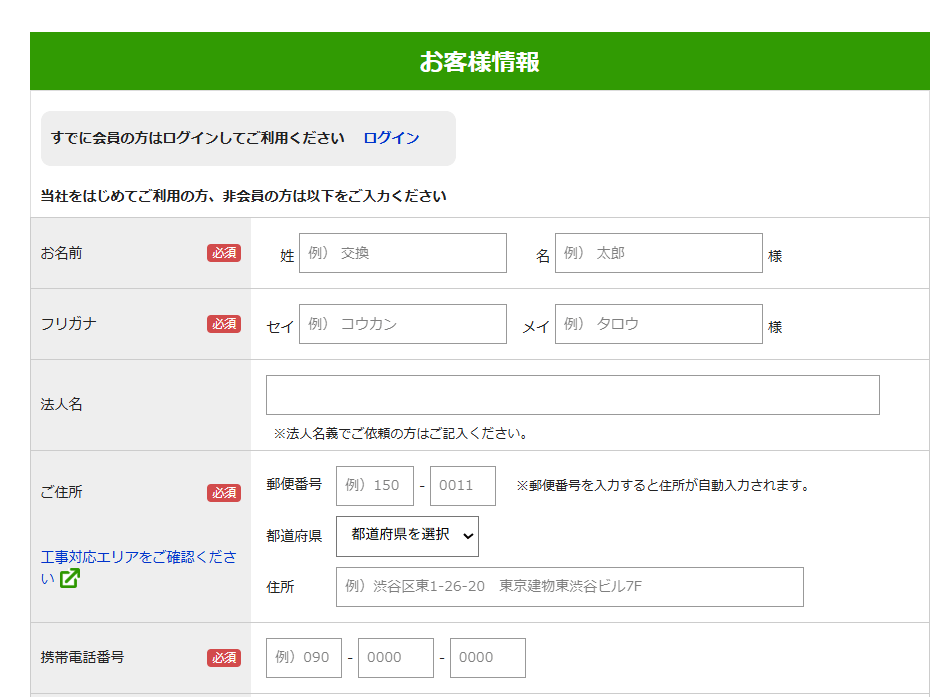Click the 名 first name input field

click(x=658, y=253)
